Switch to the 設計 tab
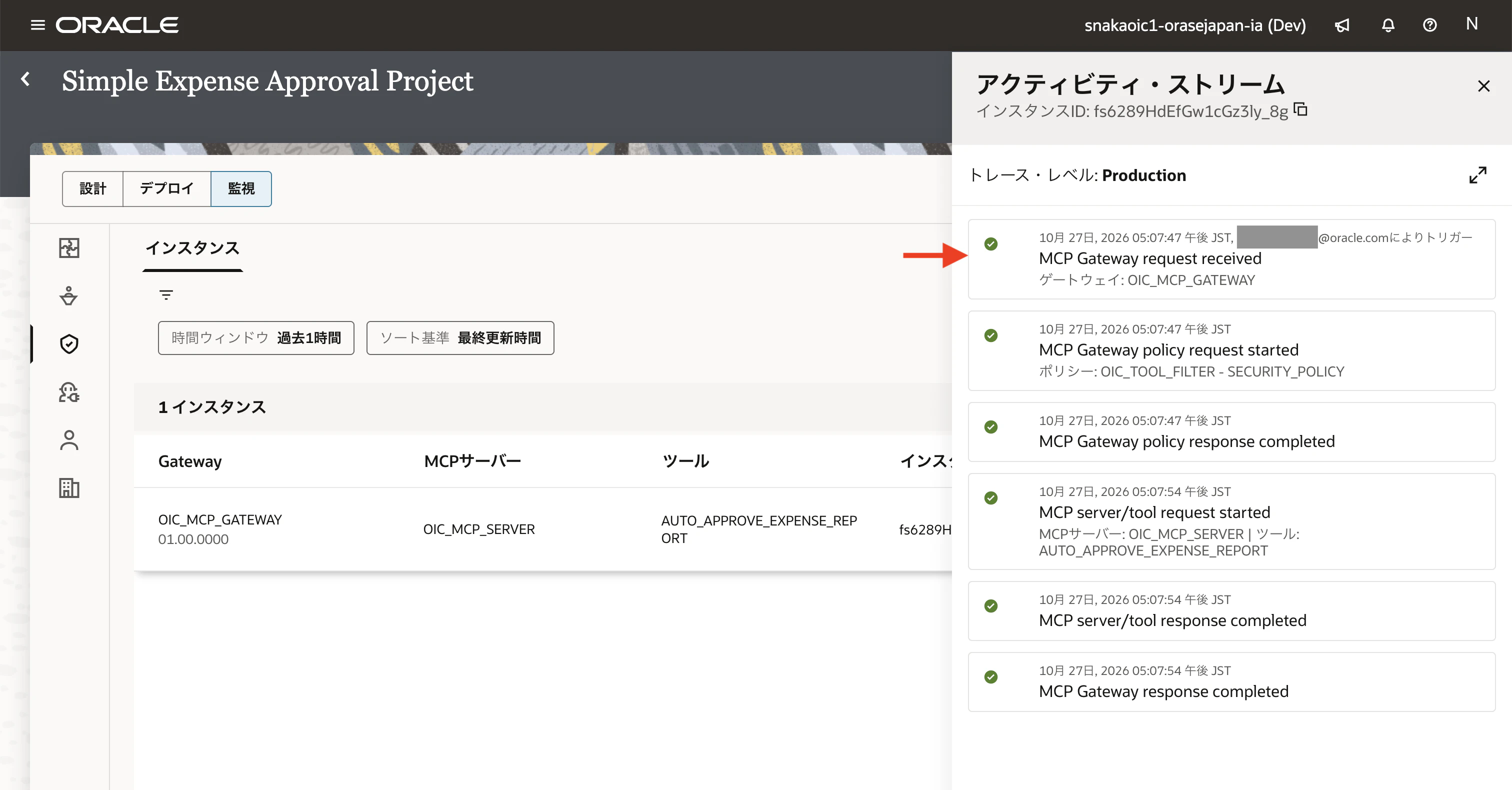 [92, 189]
